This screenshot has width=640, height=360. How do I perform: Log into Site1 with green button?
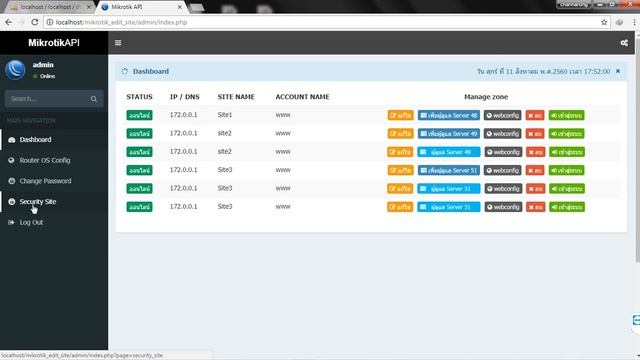[x=567, y=116]
